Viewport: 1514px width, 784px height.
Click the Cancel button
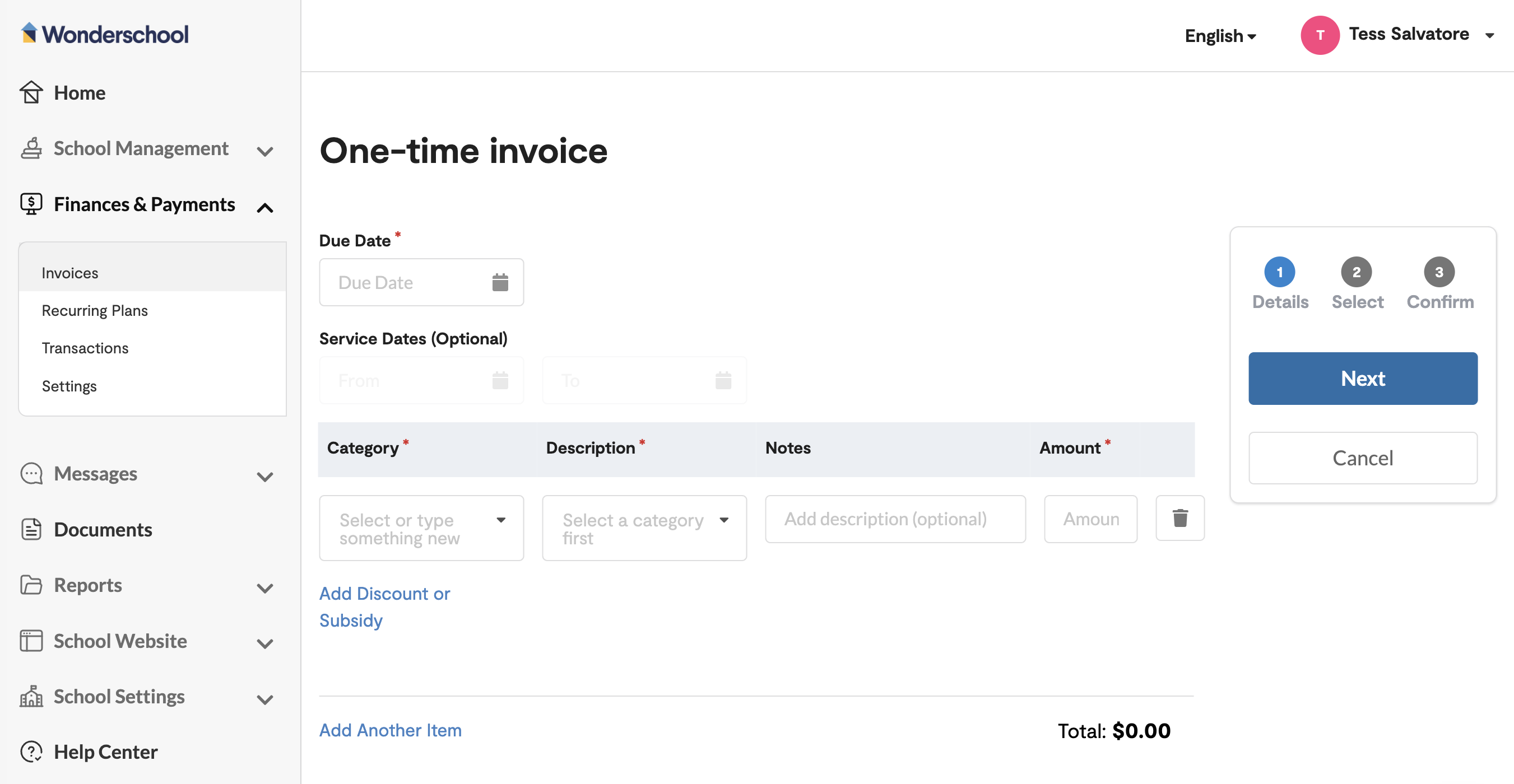pyautogui.click(x=1363, y=458)
